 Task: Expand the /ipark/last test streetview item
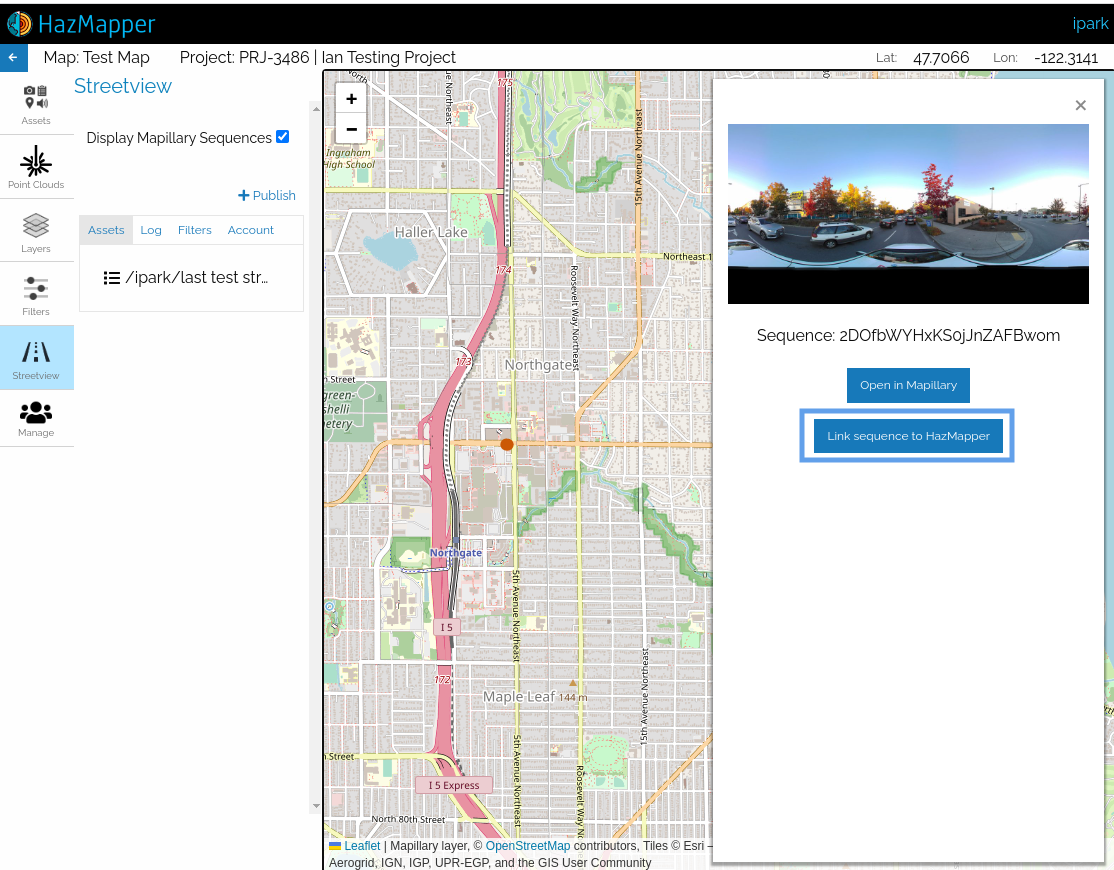tap(186, 278)
